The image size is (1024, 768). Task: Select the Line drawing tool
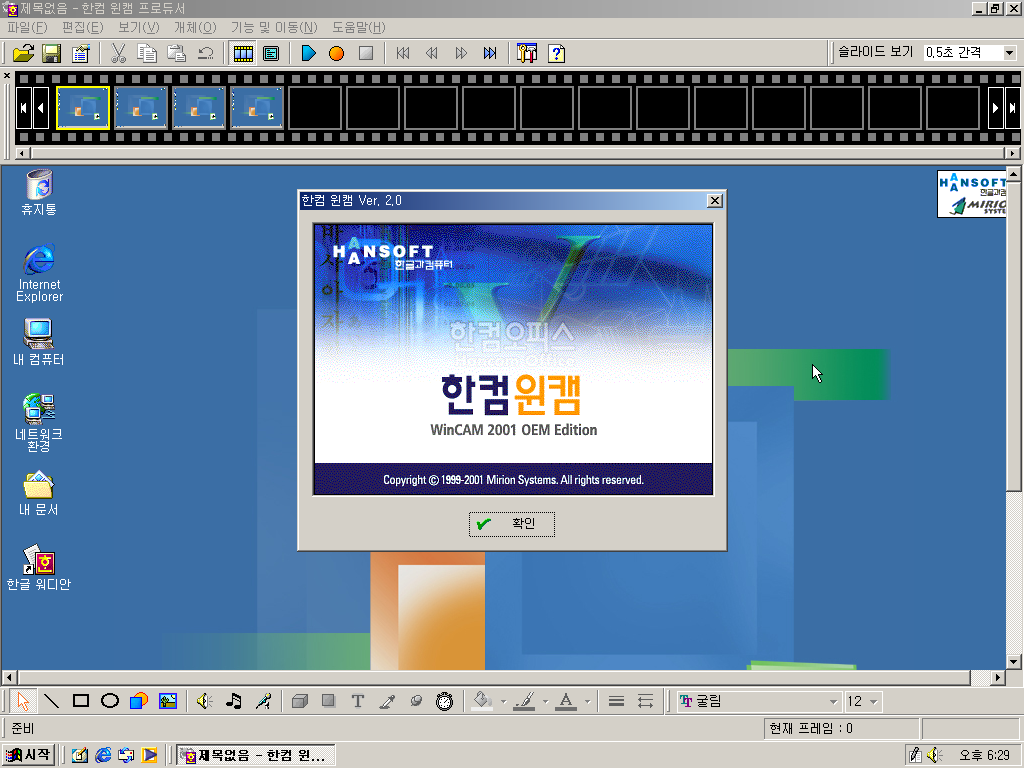pos(52,701)
